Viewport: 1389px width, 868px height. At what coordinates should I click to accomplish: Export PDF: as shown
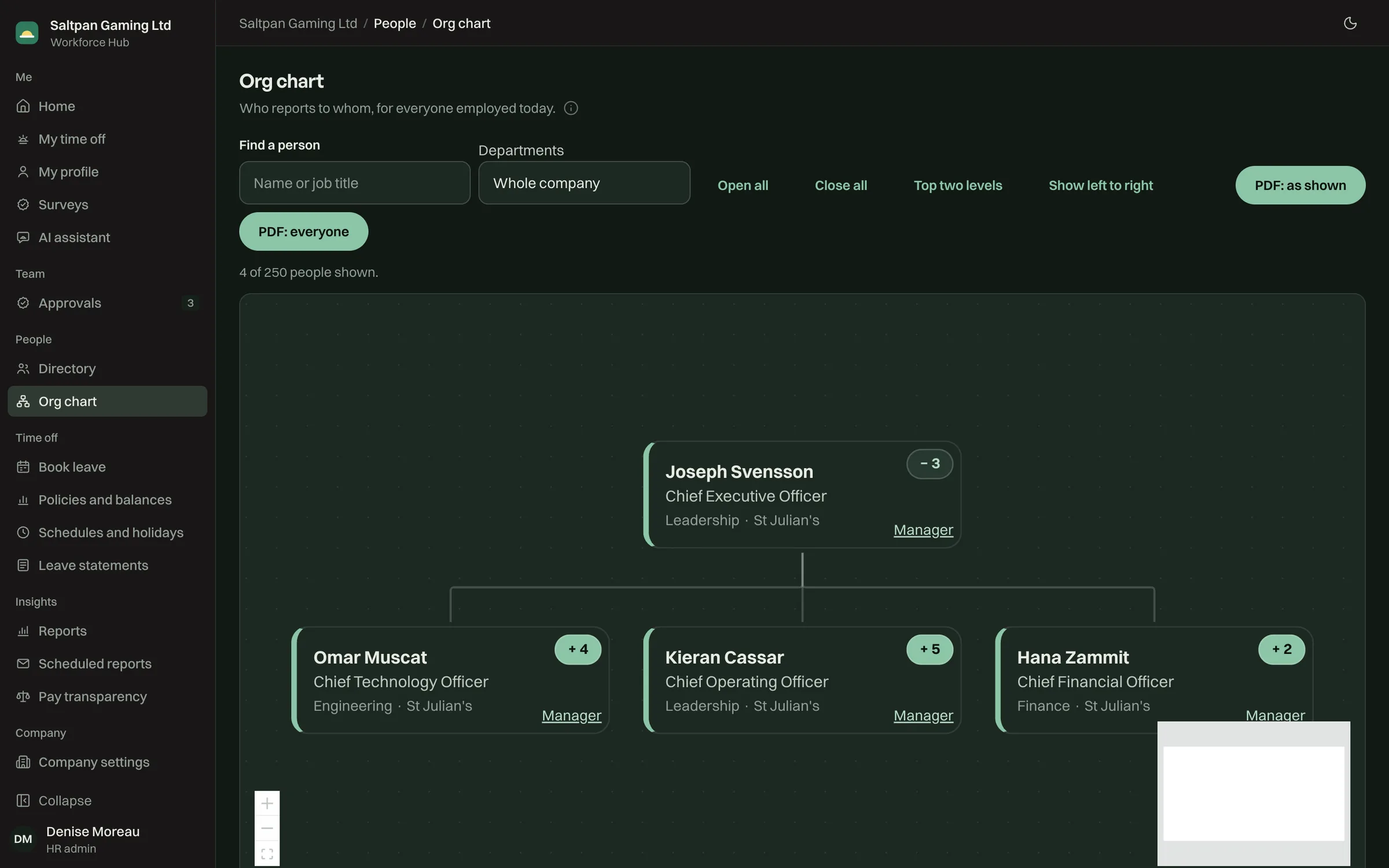tap(1300, 185)
